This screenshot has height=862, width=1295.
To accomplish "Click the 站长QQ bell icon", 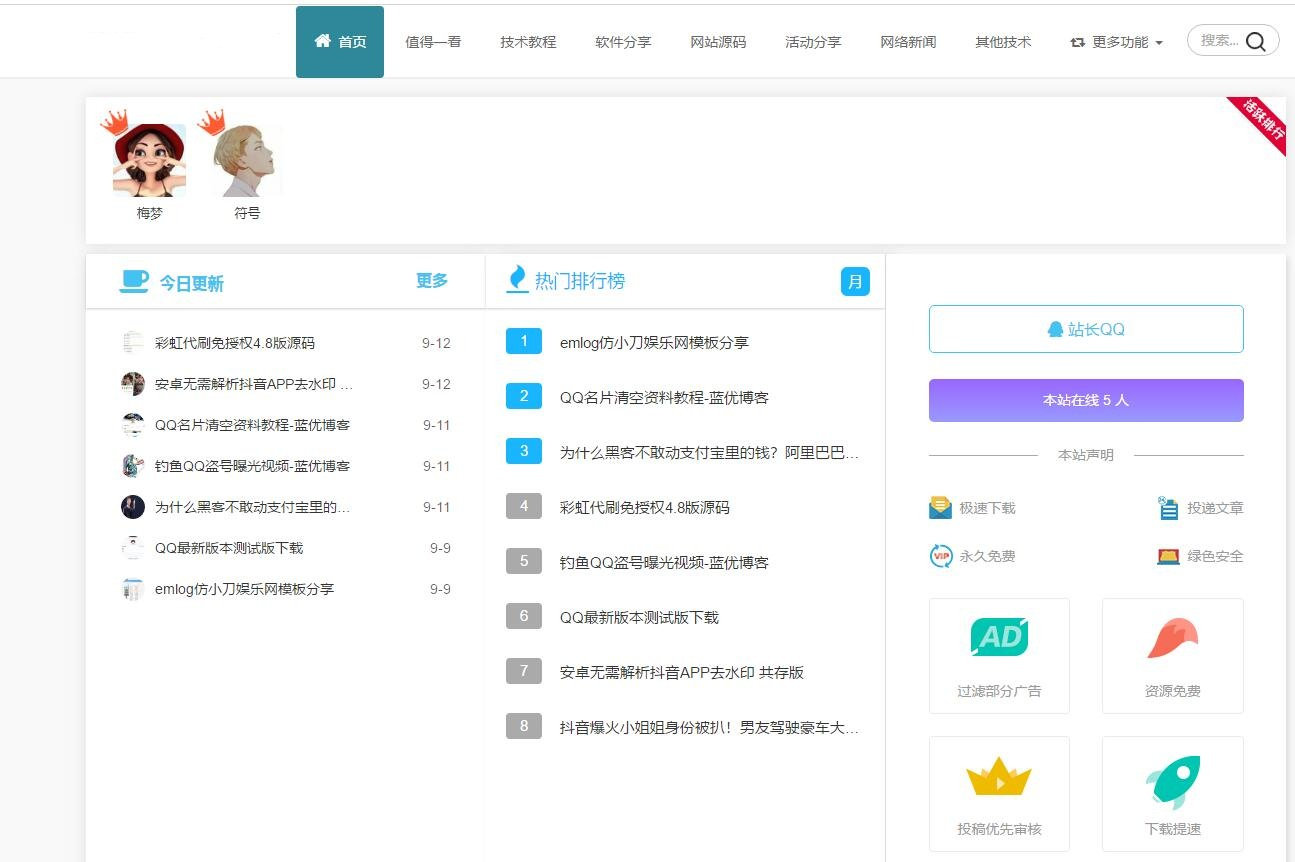I will coord(1055,329).
